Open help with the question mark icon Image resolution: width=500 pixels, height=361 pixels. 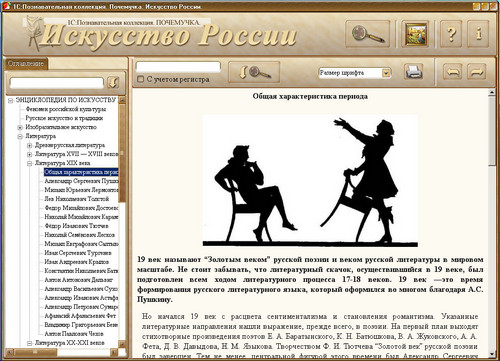pyautogui.click(x=451, y=34)
